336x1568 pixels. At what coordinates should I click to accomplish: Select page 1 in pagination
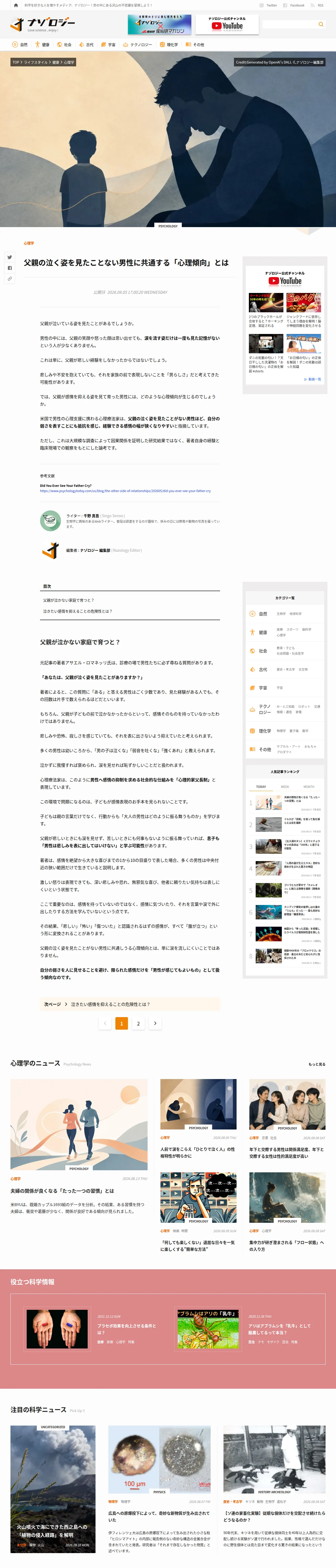tap(121, 1023)
